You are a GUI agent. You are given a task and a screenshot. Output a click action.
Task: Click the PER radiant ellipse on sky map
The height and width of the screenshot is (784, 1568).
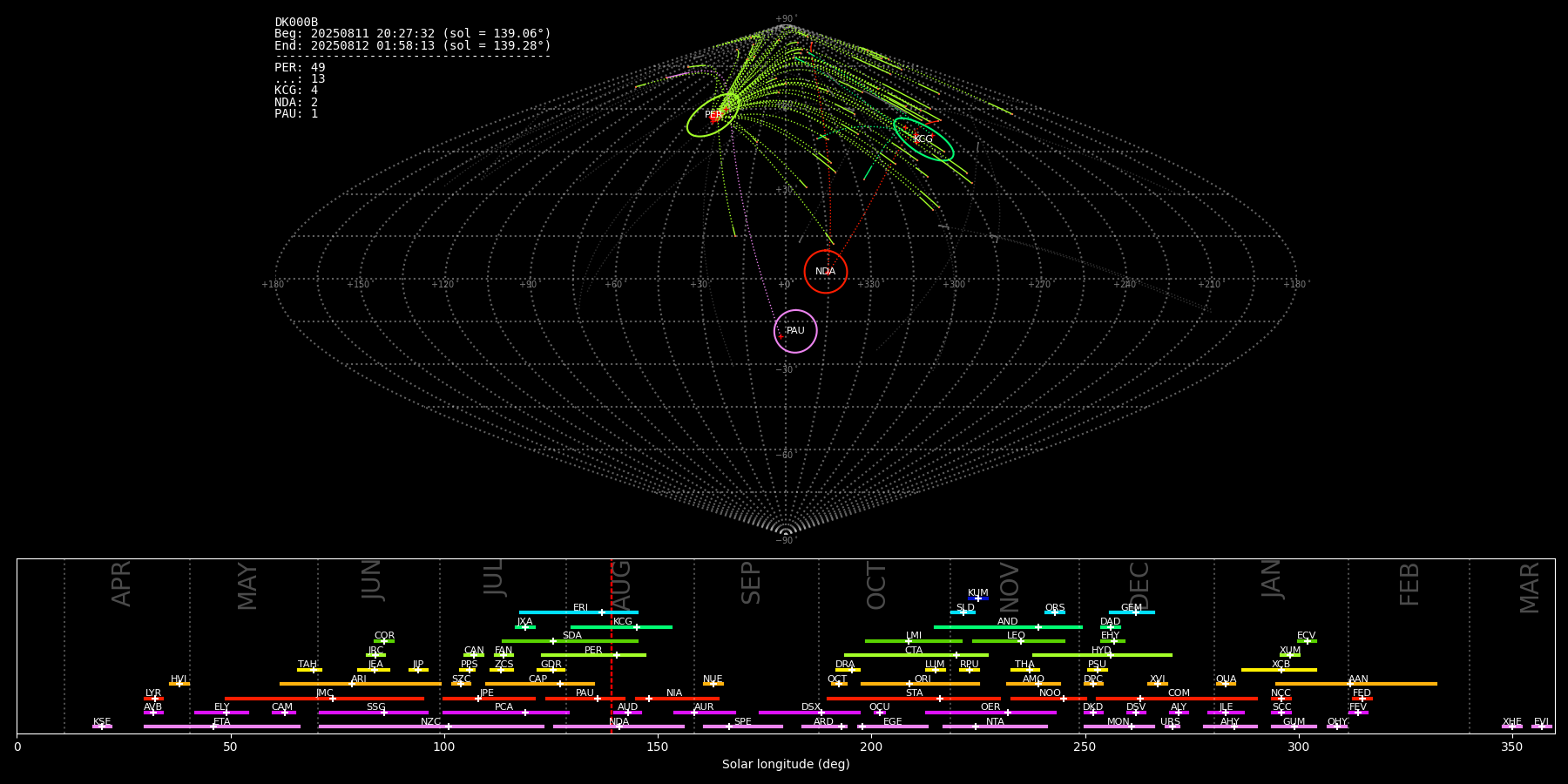(x=713, y=115)
